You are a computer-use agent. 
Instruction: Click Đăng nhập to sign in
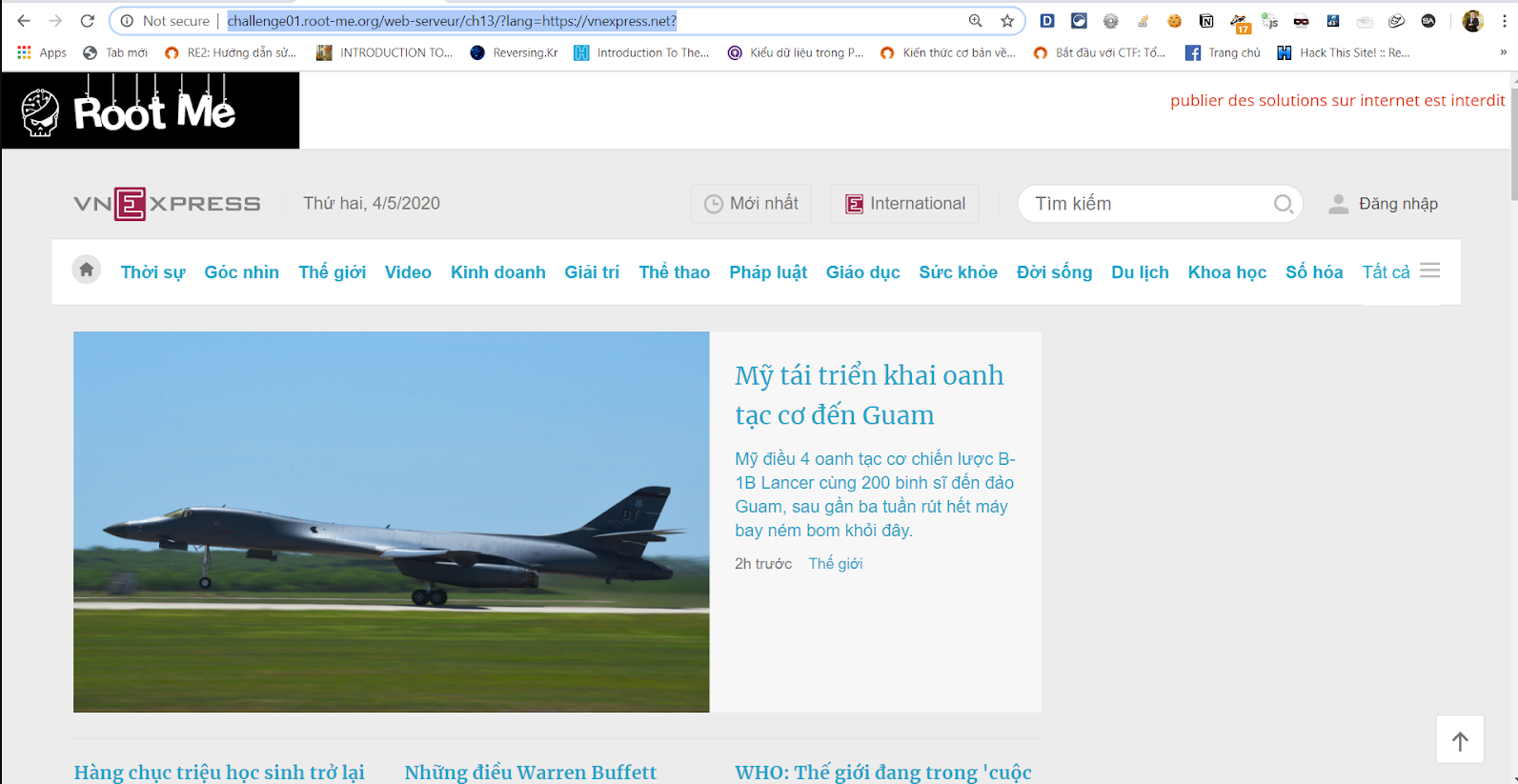(x=1384, y=204)
